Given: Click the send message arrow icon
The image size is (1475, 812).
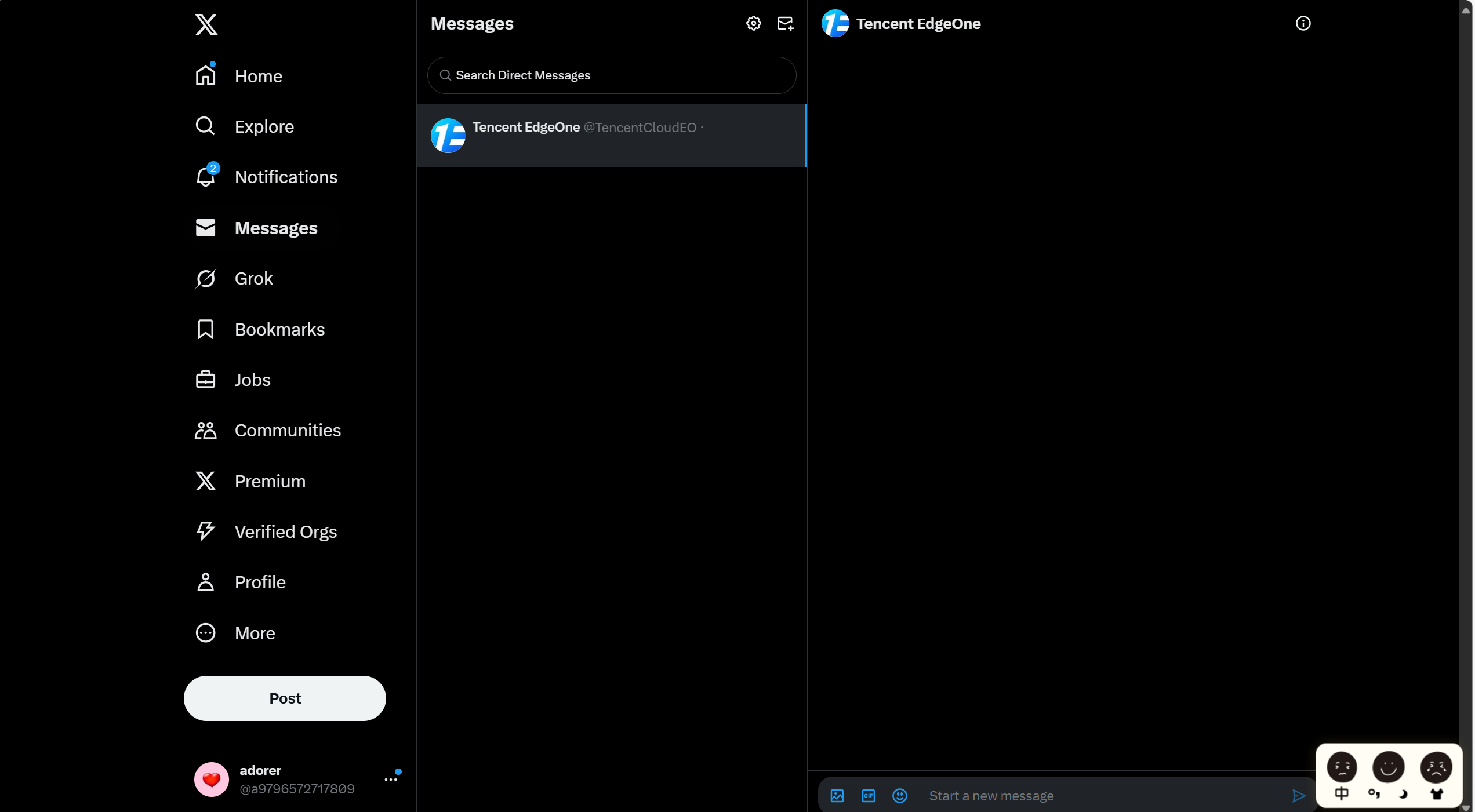Looking at the screenshot, I should pos(1299,796).
